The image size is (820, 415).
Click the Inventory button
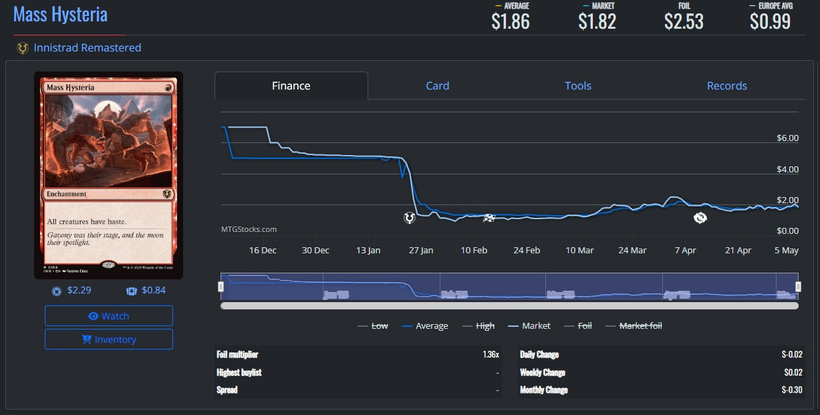click(109, 339)
